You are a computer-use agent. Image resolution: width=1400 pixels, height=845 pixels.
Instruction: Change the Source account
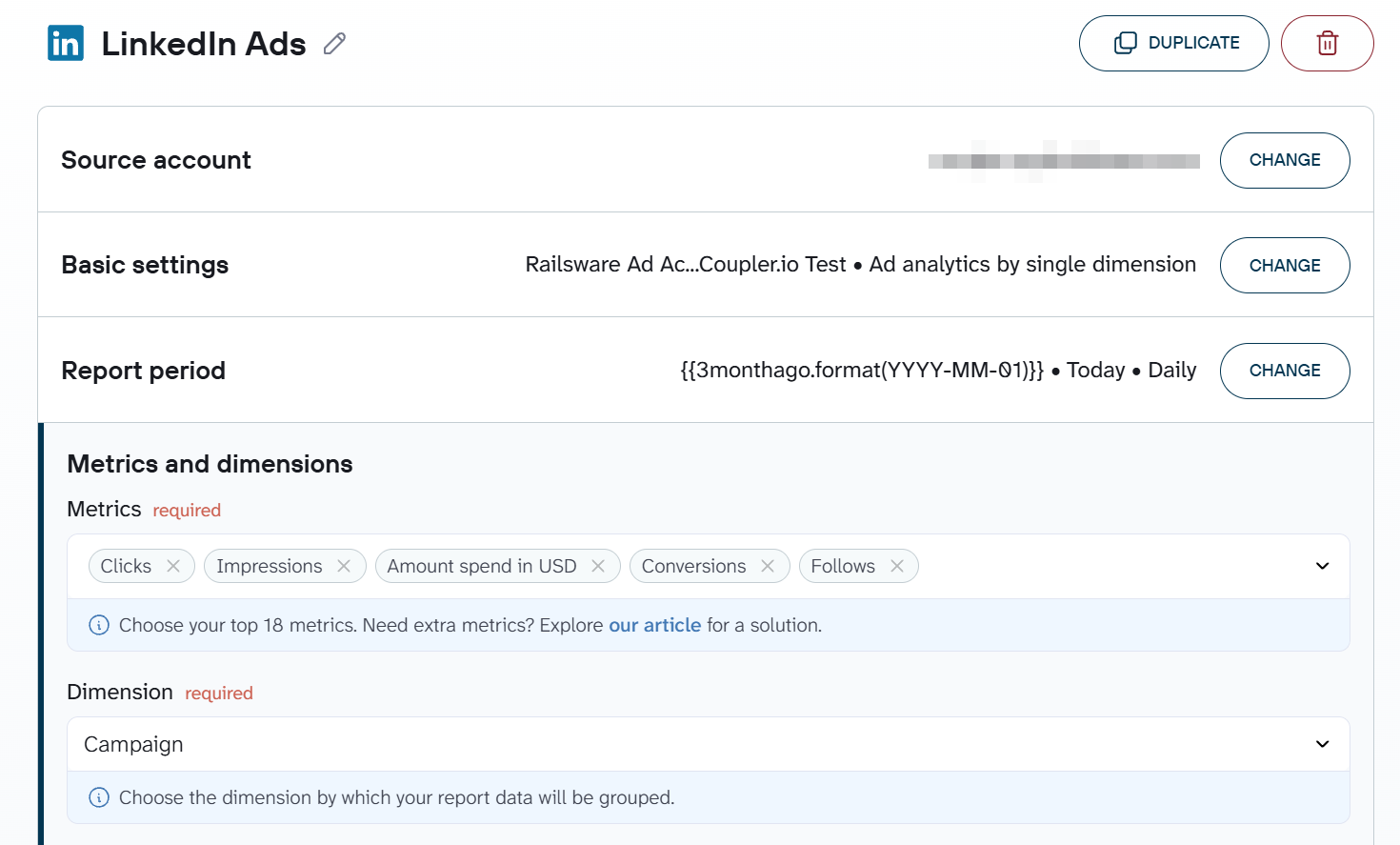[1284, 160]
